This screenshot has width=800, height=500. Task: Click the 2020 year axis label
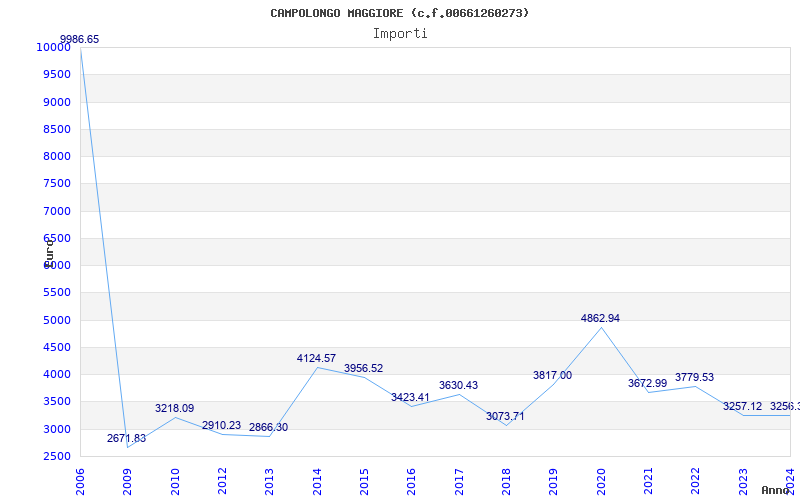(601, 482)
